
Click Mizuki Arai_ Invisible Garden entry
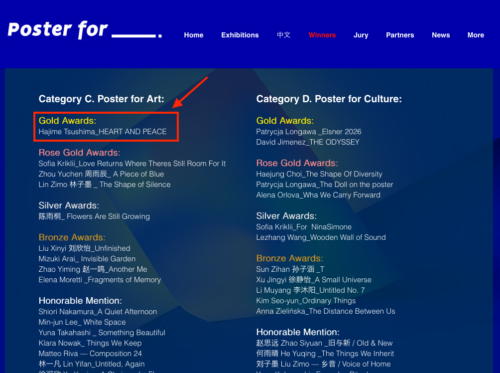tap(87, 259)
